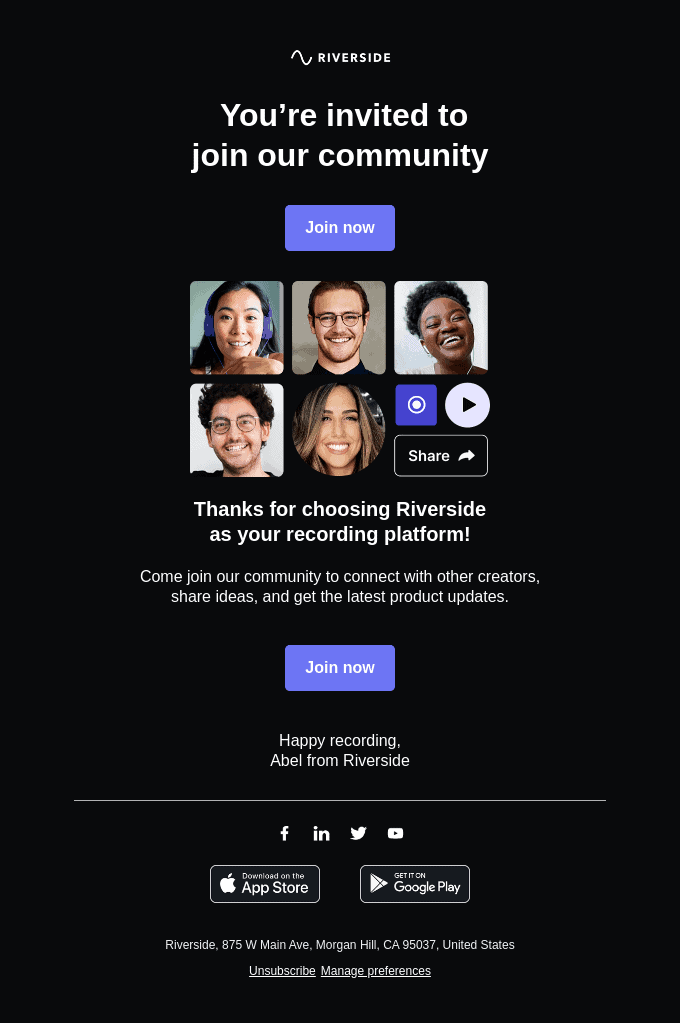Click the Share button with arrow
Image resolution: width=680 pixels, height=1023 pixels.
[x=441, y=455]
